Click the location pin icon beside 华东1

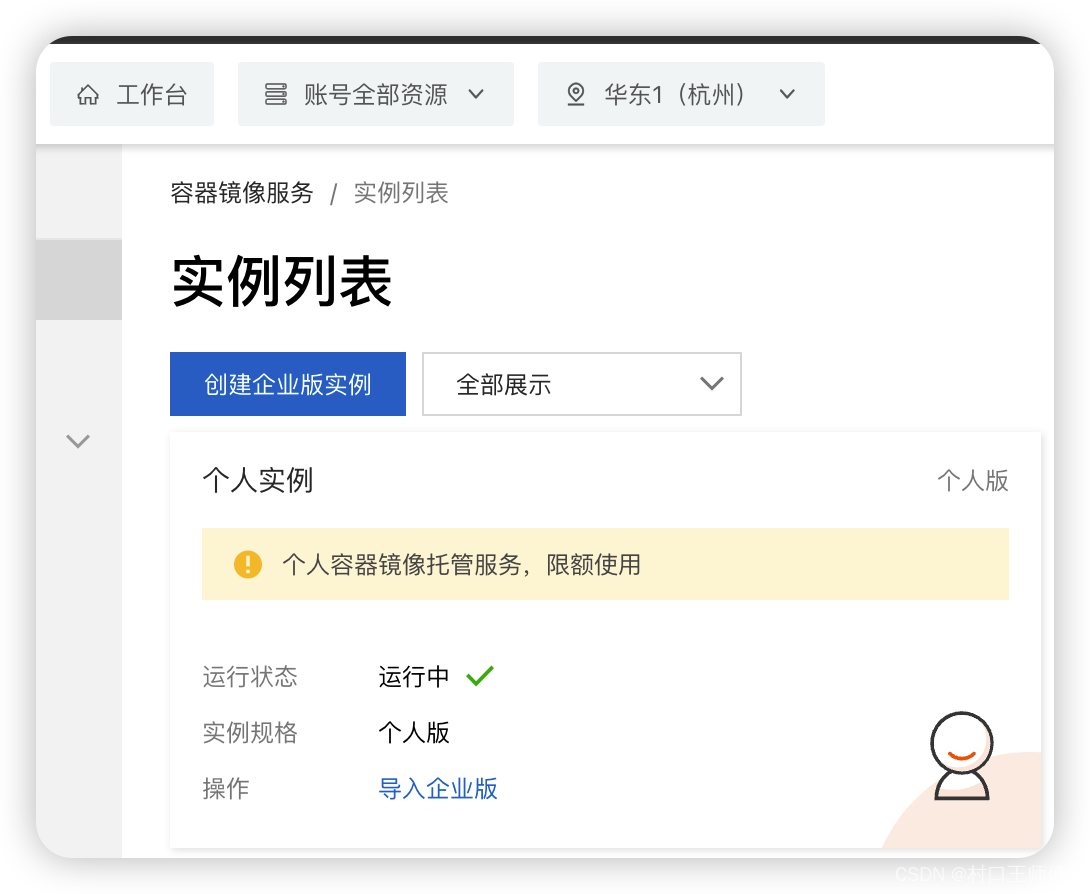tap(576, 94)
